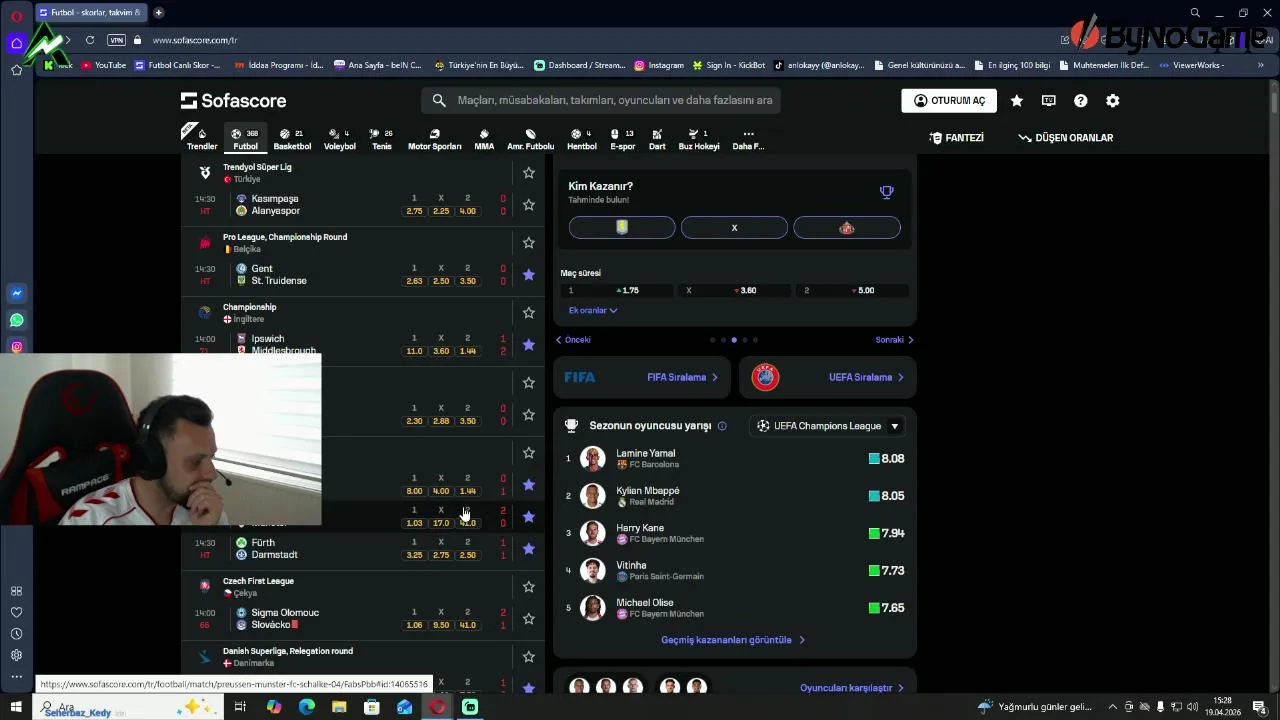
Task: Open Sofascore settings gear icon
Action: pyautogui.click(x=1113, y=101)
